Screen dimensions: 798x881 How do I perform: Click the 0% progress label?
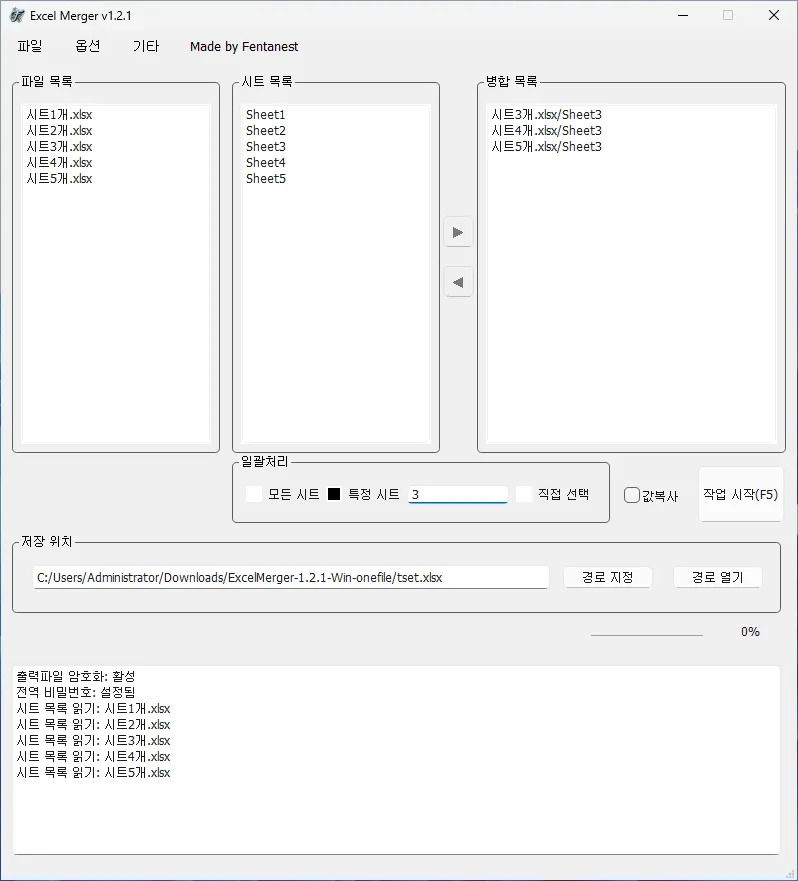750,632
